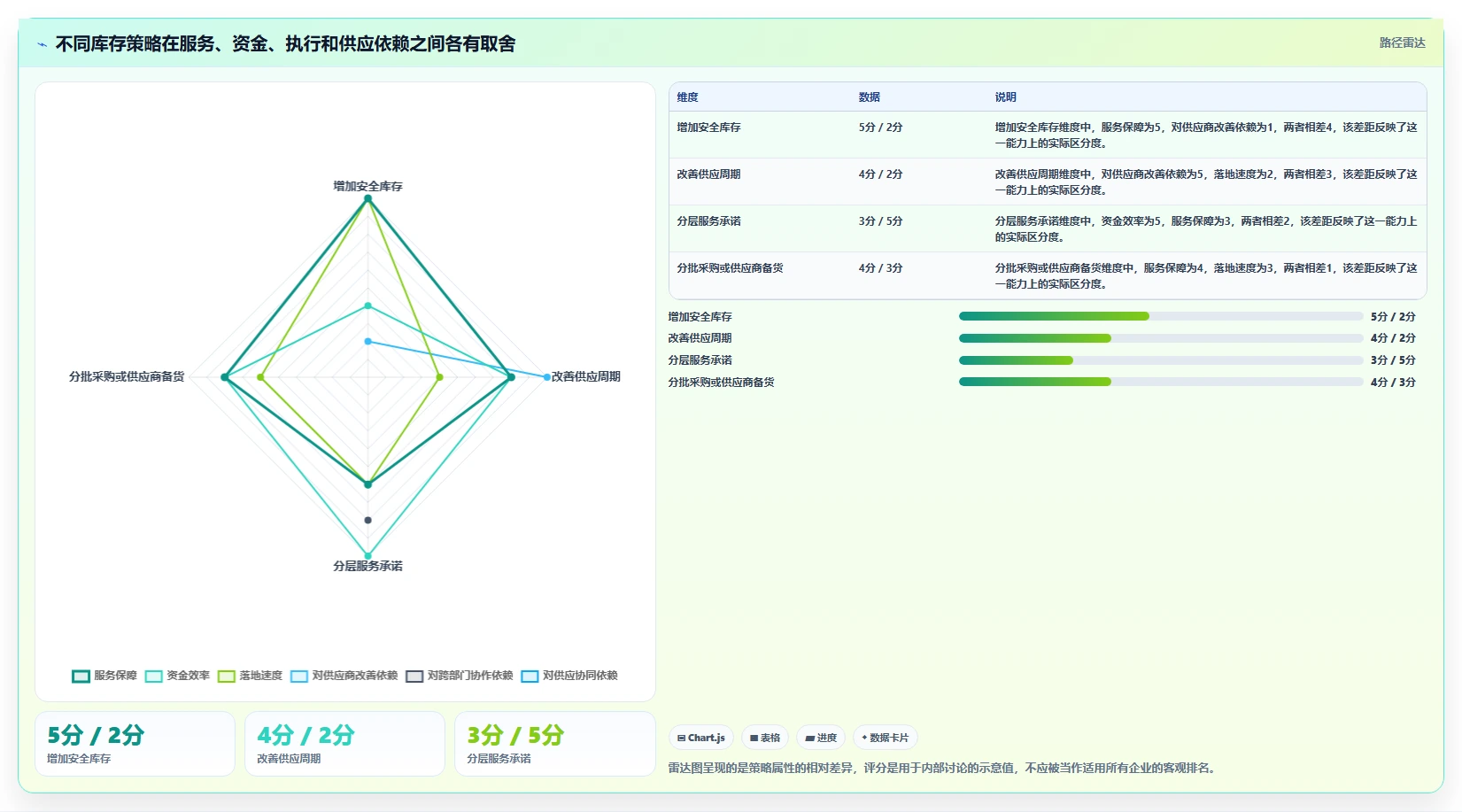Click the dark gray data point above 分层服务承诺
This screenshot has height=812, width=1462.
367,520
